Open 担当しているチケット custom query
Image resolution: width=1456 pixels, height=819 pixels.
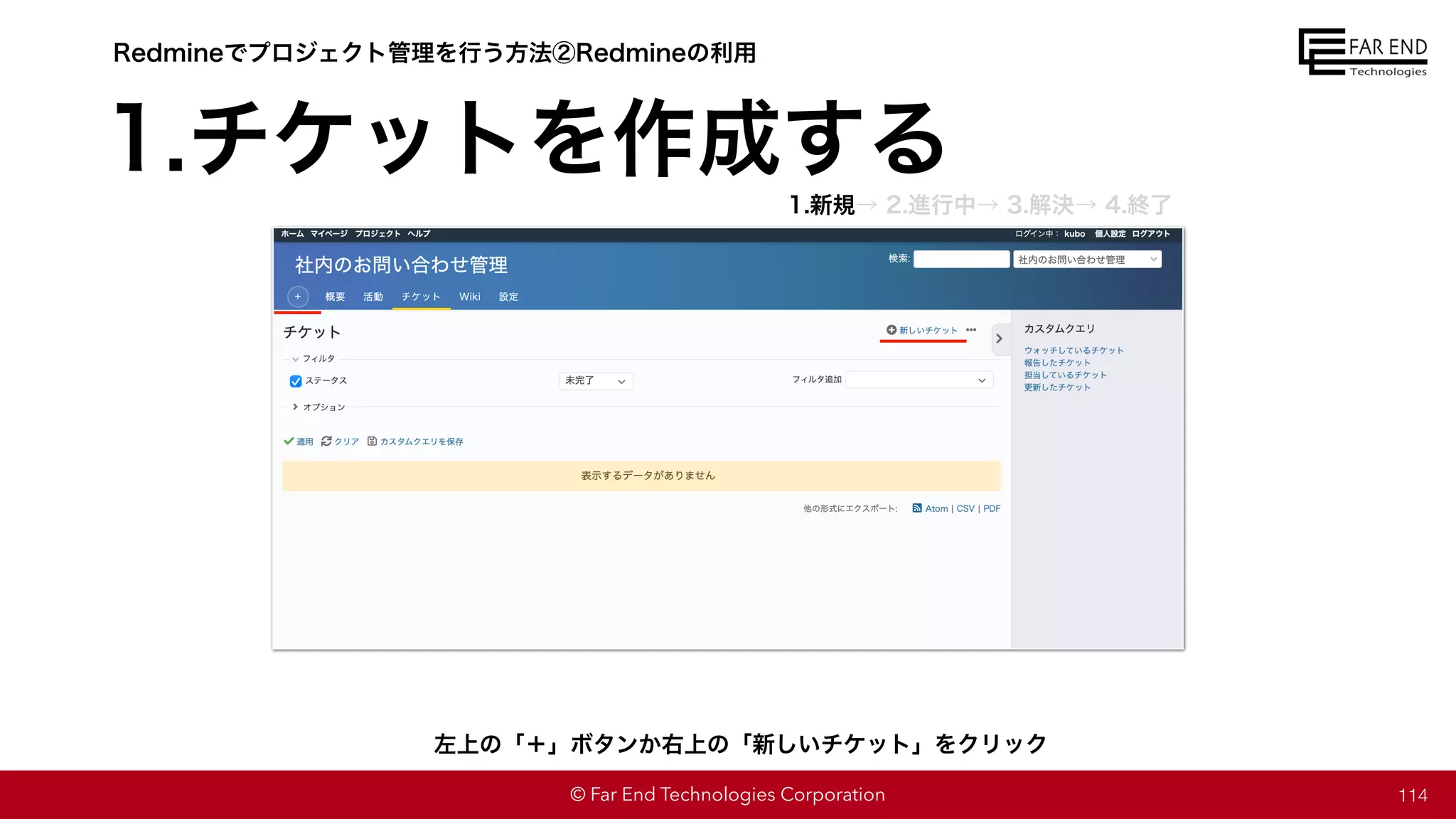point(1065,375)
